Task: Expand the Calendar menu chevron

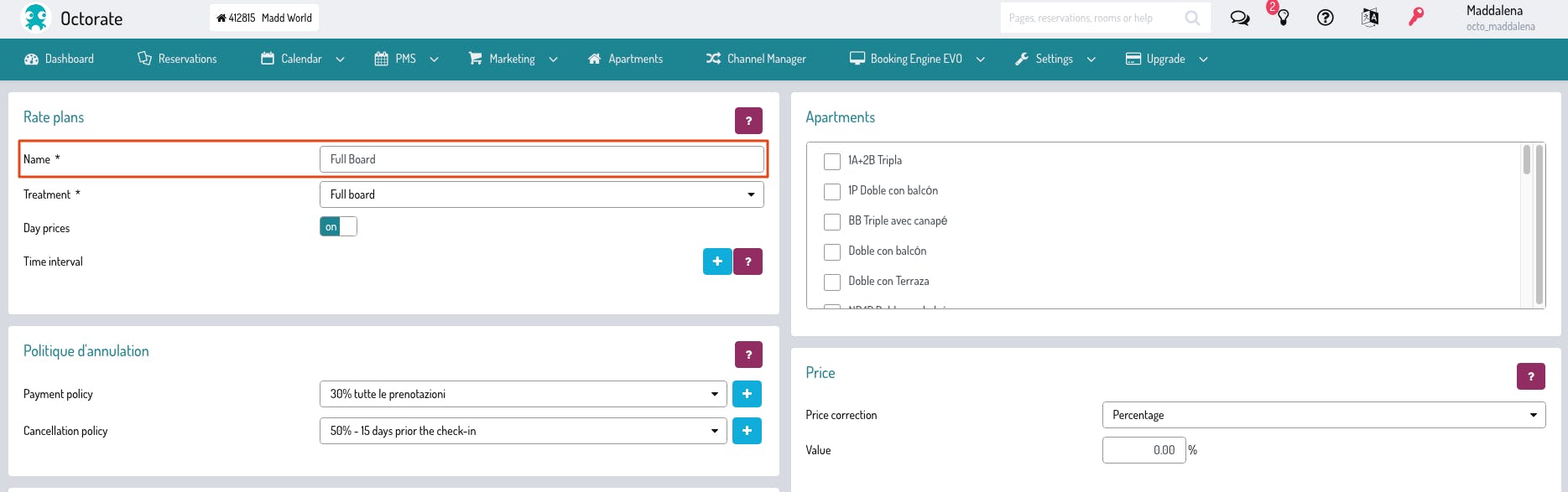Action: click(340, 60)
